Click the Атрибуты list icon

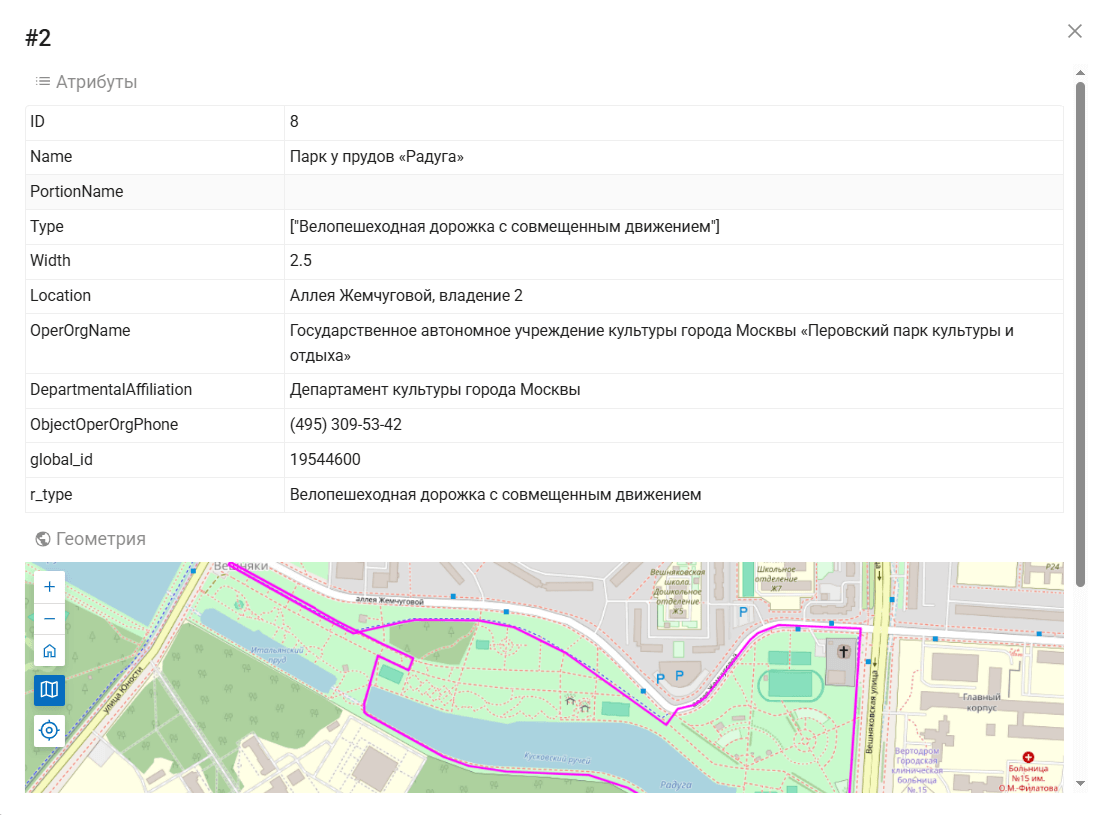[43, 81]
